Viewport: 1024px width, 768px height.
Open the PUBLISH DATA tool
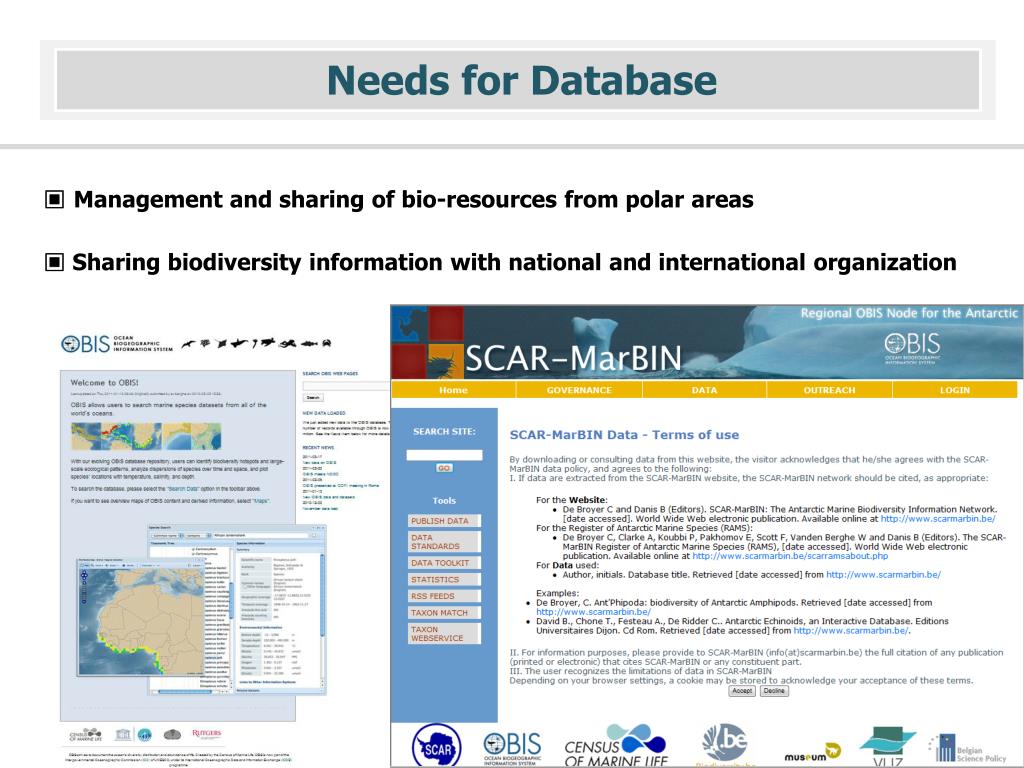click(x=444, y=520)
